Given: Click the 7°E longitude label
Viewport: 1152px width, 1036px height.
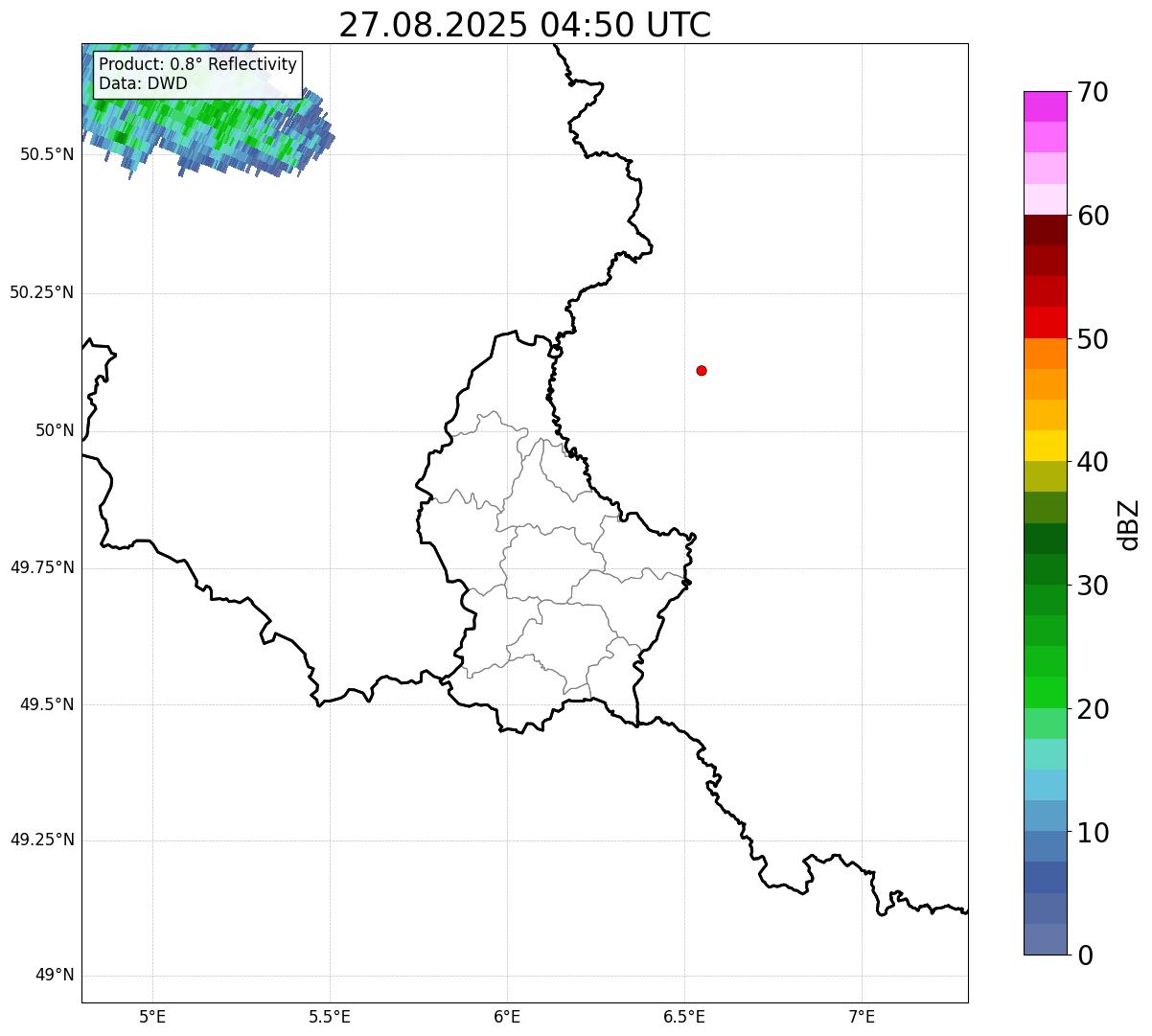Looking at the screenshot, I should click(x=862, y=1018).
